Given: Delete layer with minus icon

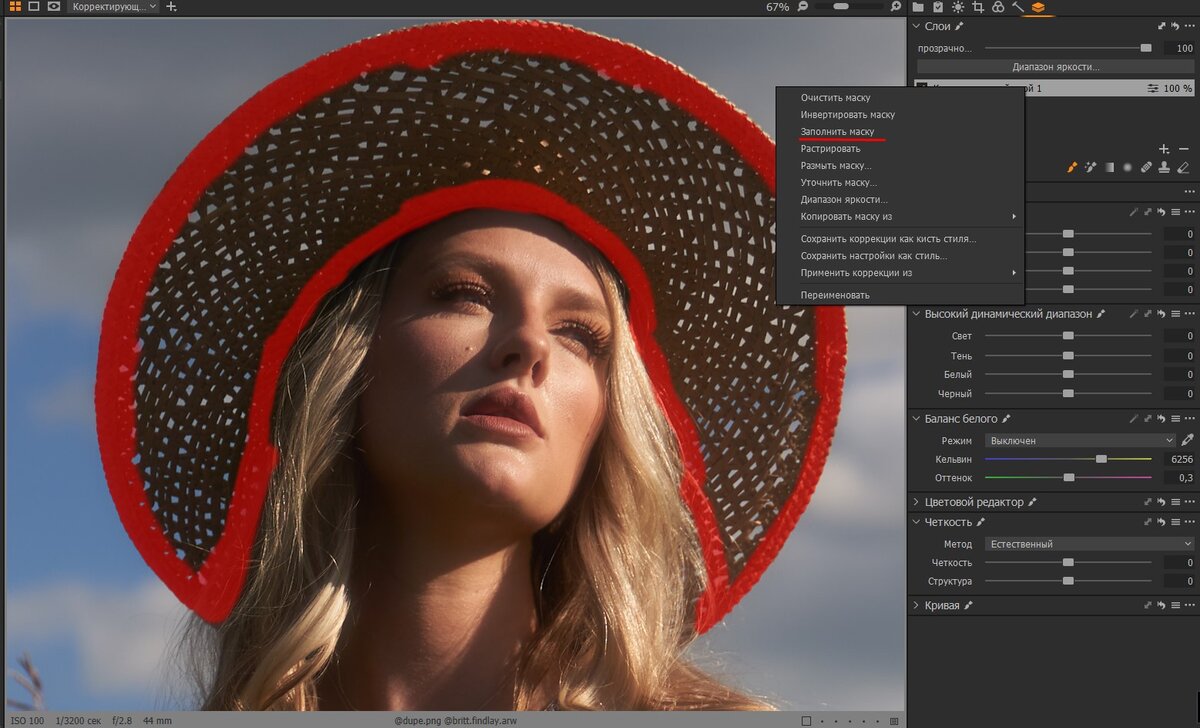Looking at the screenshot, I should pos(1184,149).
